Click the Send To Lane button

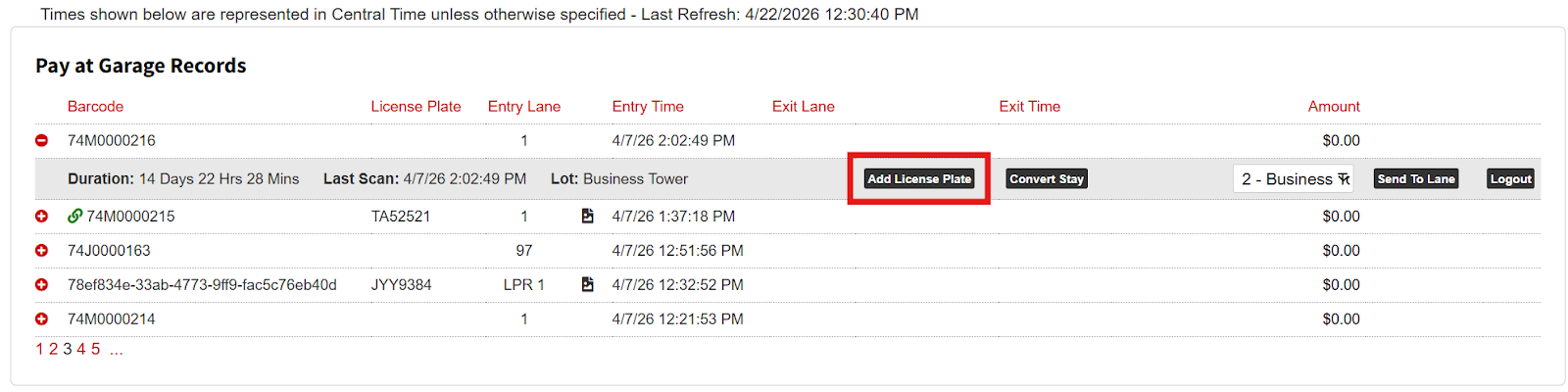pos(1416,178)
